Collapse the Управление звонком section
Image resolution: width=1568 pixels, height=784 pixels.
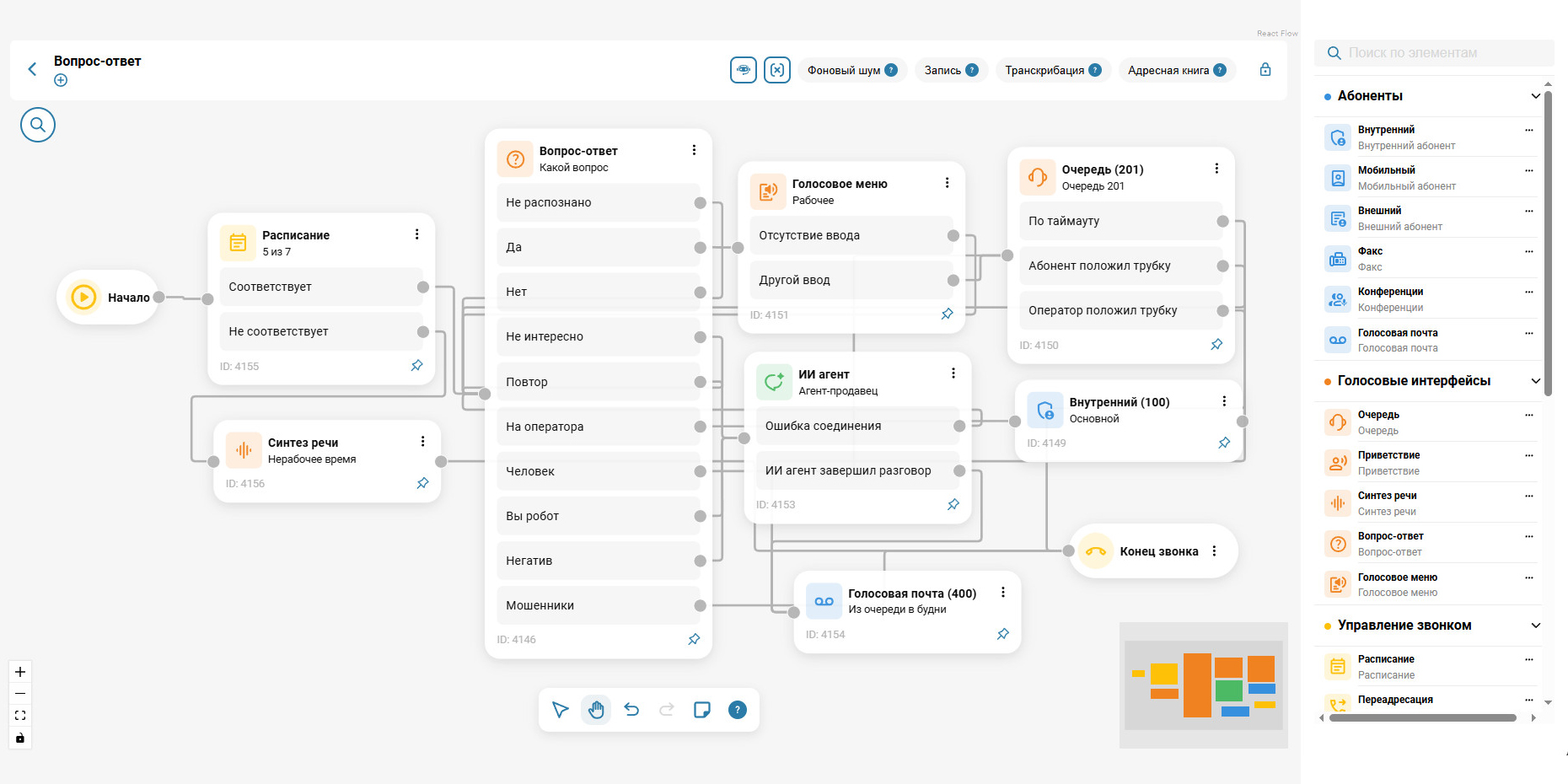point(1535,626)
